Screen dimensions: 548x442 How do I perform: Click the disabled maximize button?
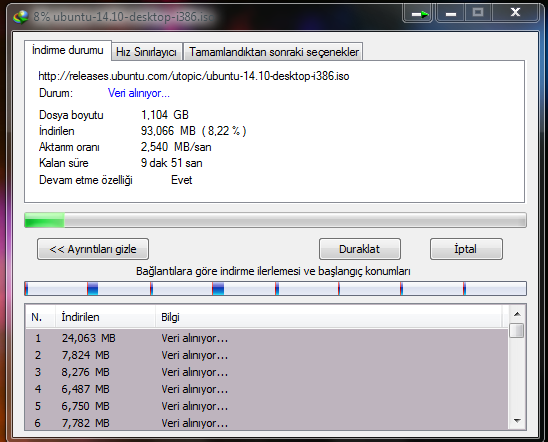[478, 13]
